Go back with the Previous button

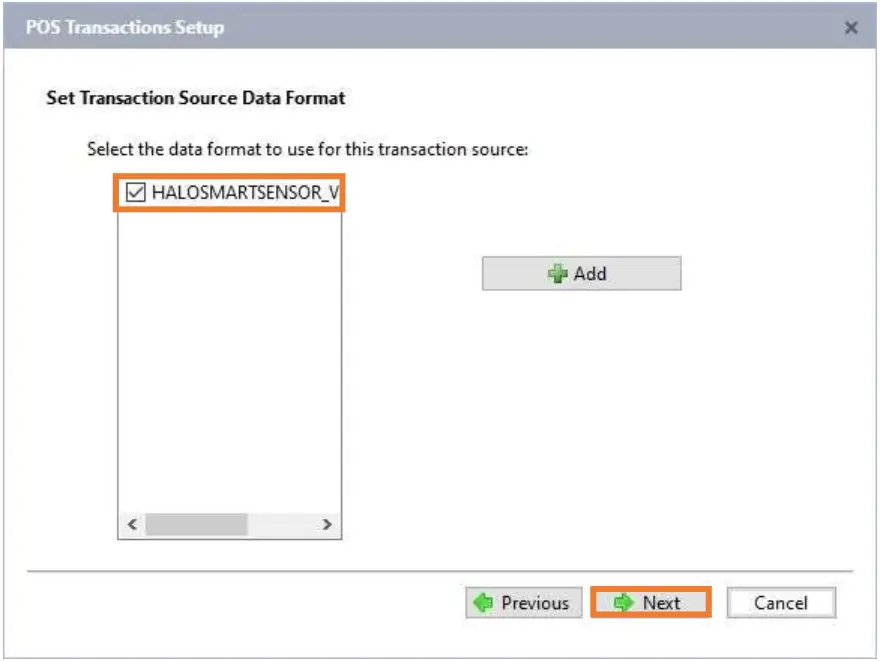523,603
